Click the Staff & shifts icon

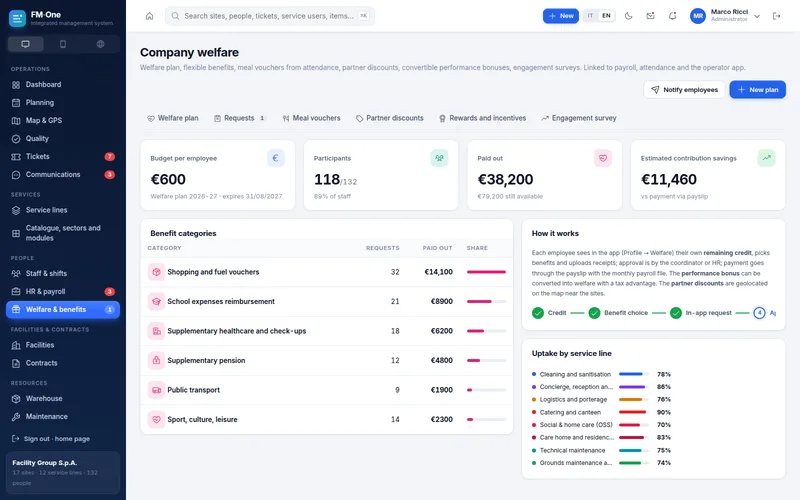16,273
